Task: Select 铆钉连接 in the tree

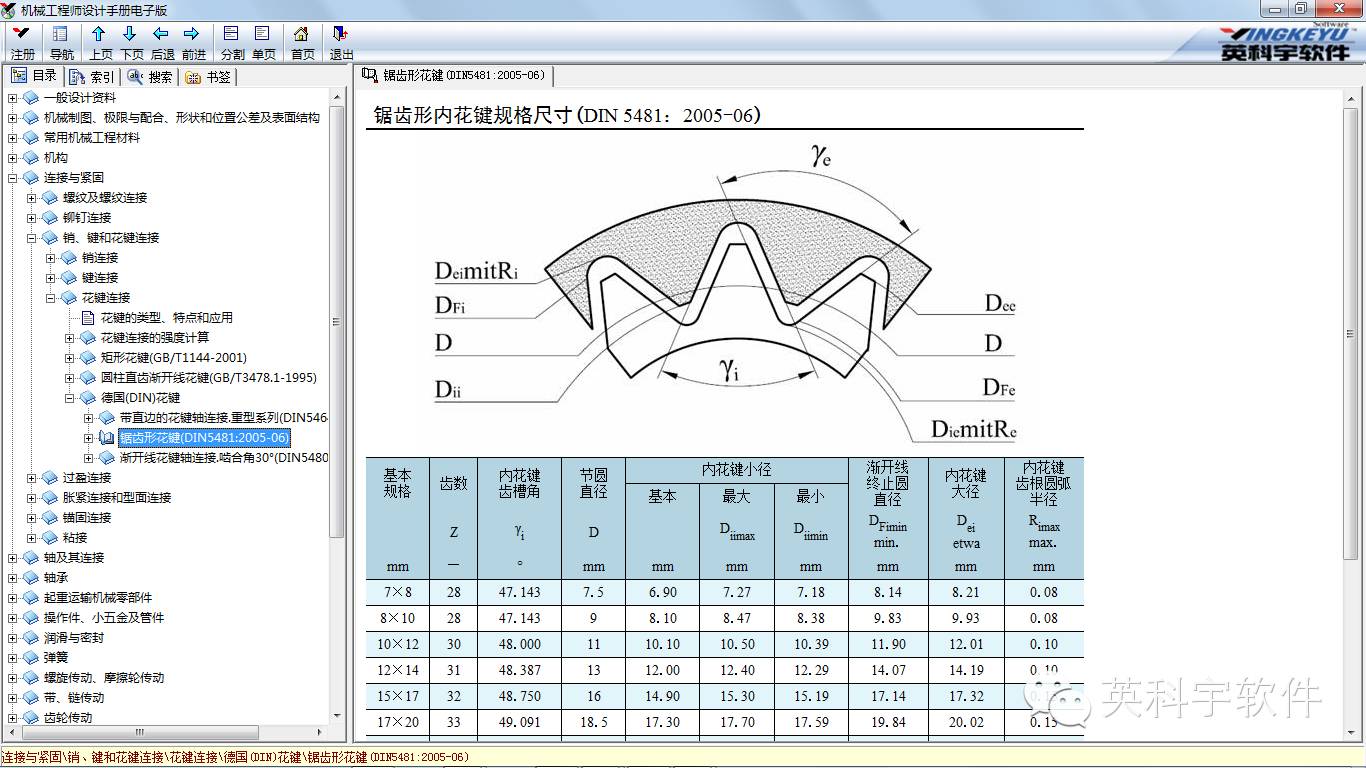Action: point(87,218)
